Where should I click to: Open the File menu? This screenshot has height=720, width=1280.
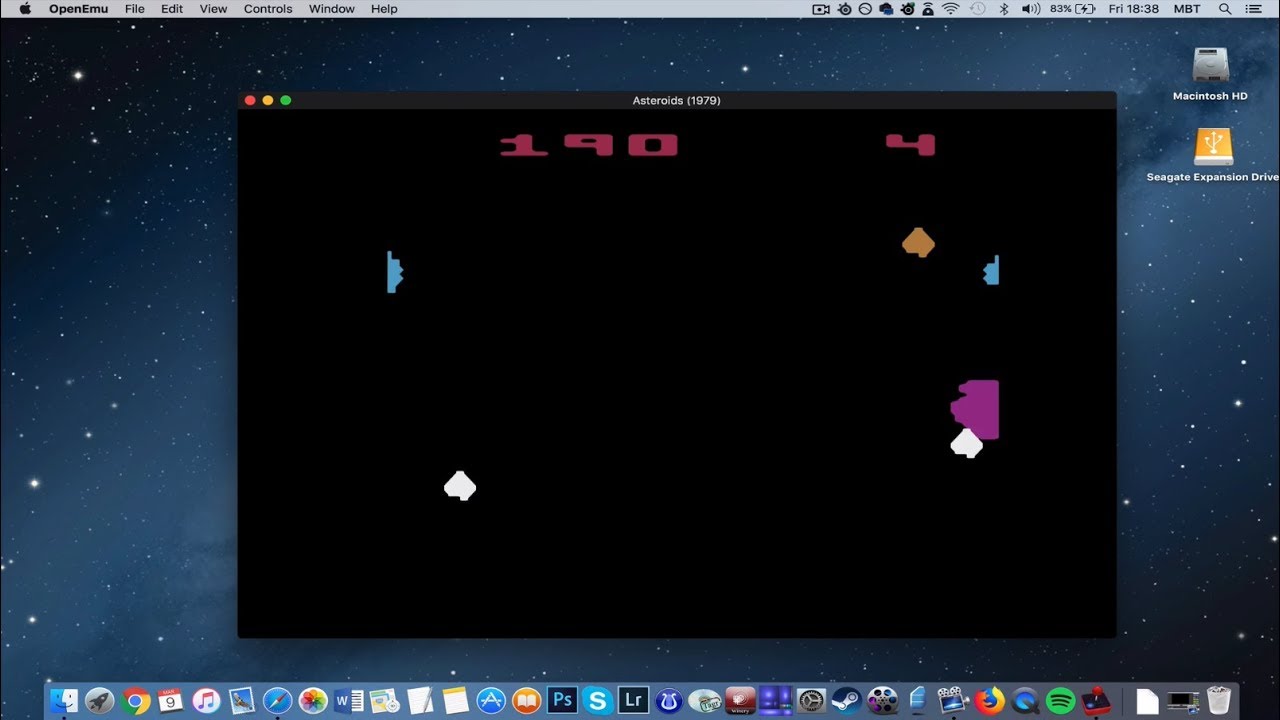pos(135,9)
